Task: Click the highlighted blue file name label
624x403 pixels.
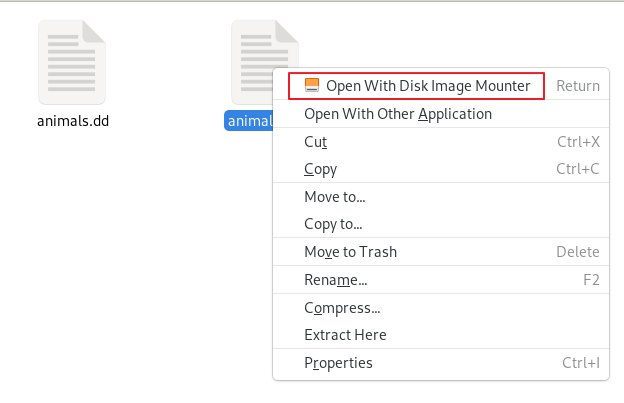Action: [249, 121]
